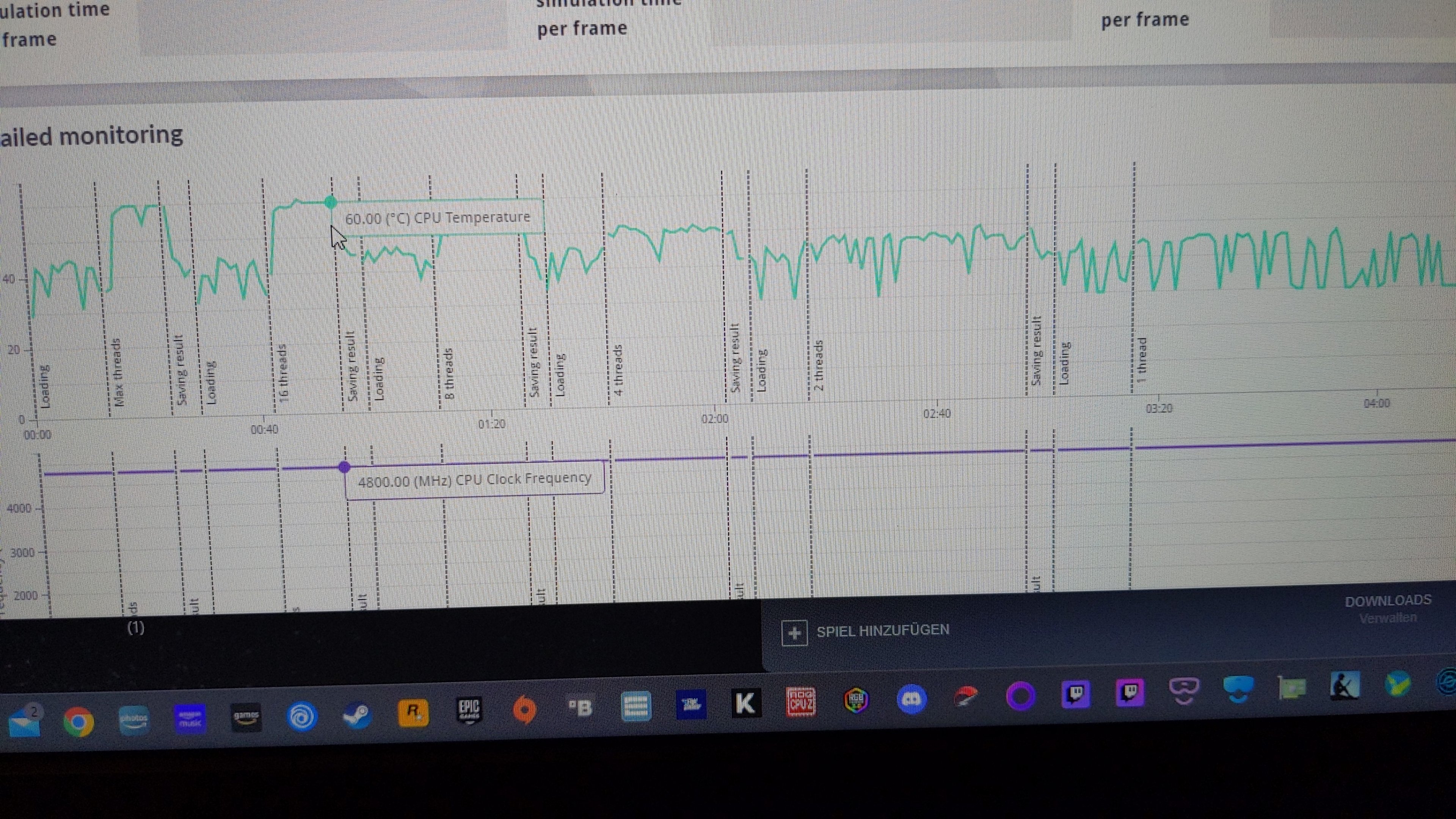Screen dimensions: 1456x819
Task: Click the CPU Clock Frequency data point
Action: click(x=344, y=467)
